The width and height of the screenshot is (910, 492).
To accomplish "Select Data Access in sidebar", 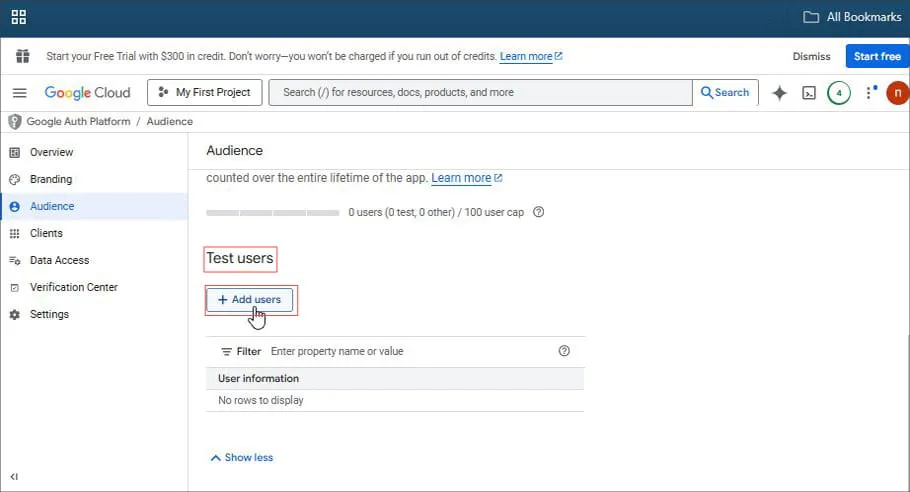I will 59,260.
